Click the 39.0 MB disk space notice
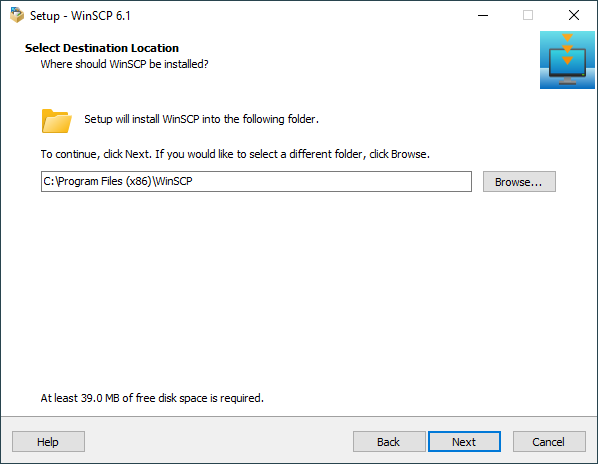598x464 pixels. coord(152,398)
